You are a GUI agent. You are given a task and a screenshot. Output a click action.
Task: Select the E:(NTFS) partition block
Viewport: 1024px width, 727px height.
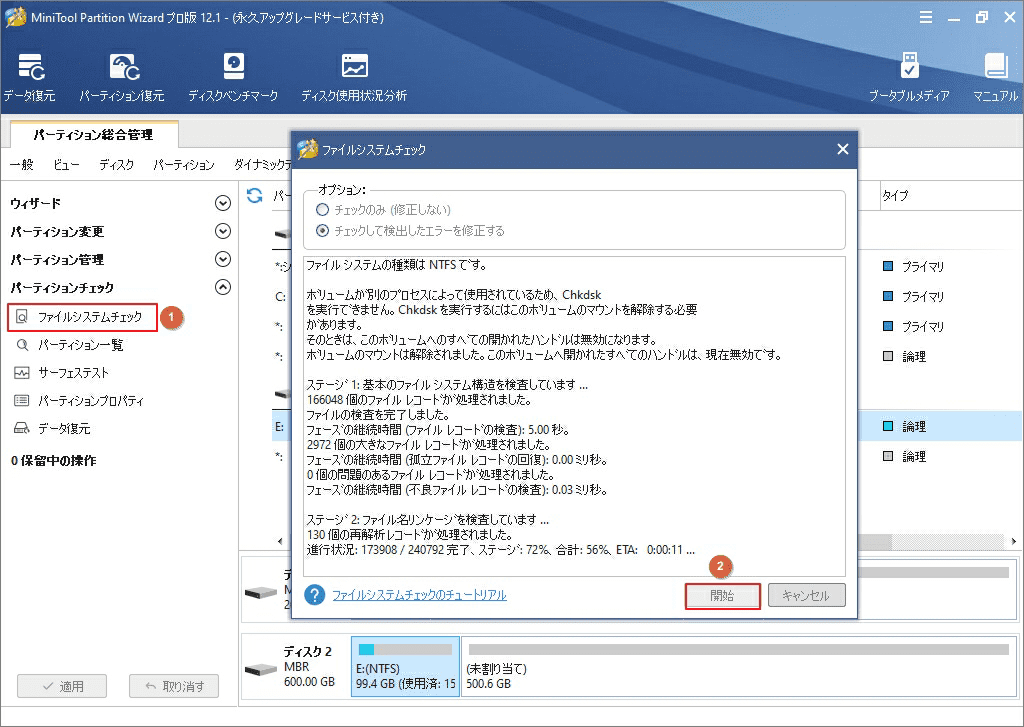[x=406, y=666]
